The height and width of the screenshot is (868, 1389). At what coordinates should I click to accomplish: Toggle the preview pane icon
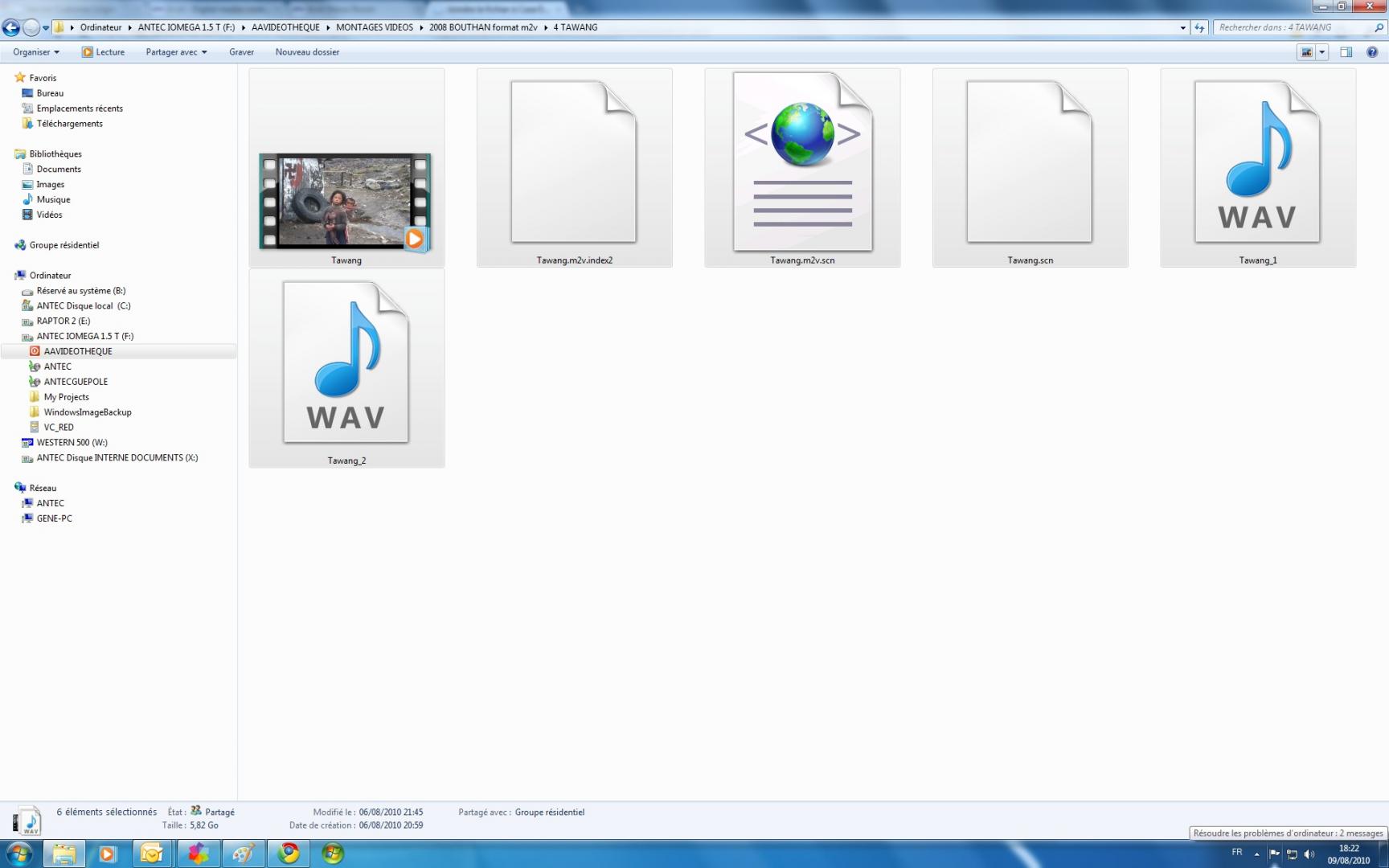(x=1346, y=52)
